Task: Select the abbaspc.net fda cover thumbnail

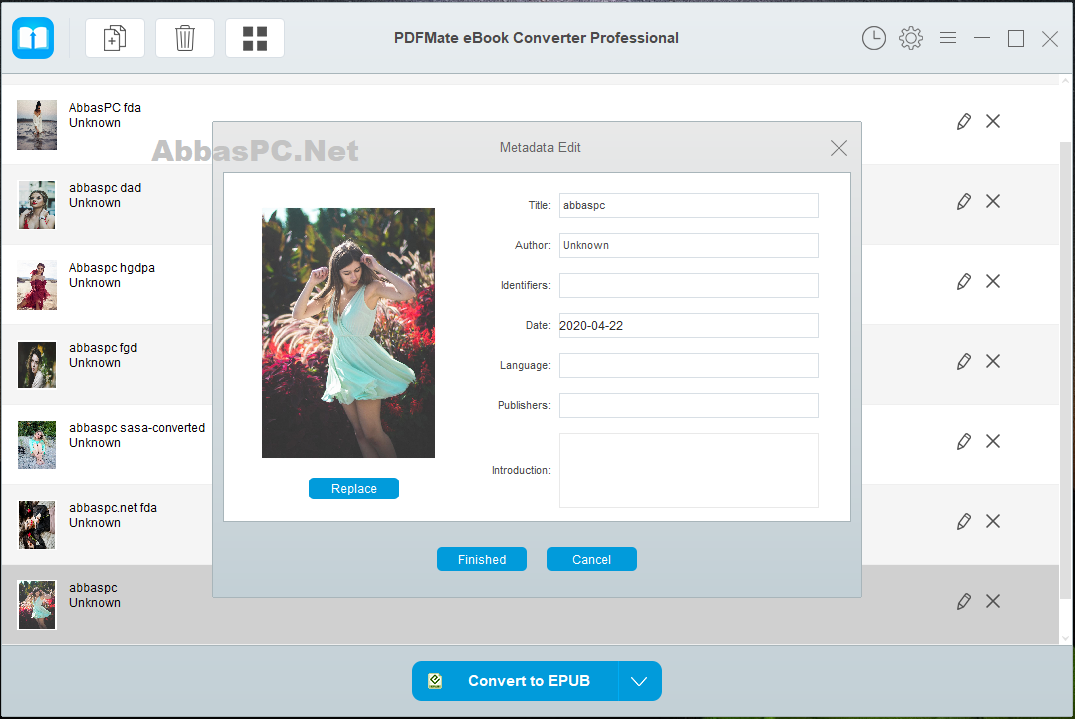Action: (37, 525)
